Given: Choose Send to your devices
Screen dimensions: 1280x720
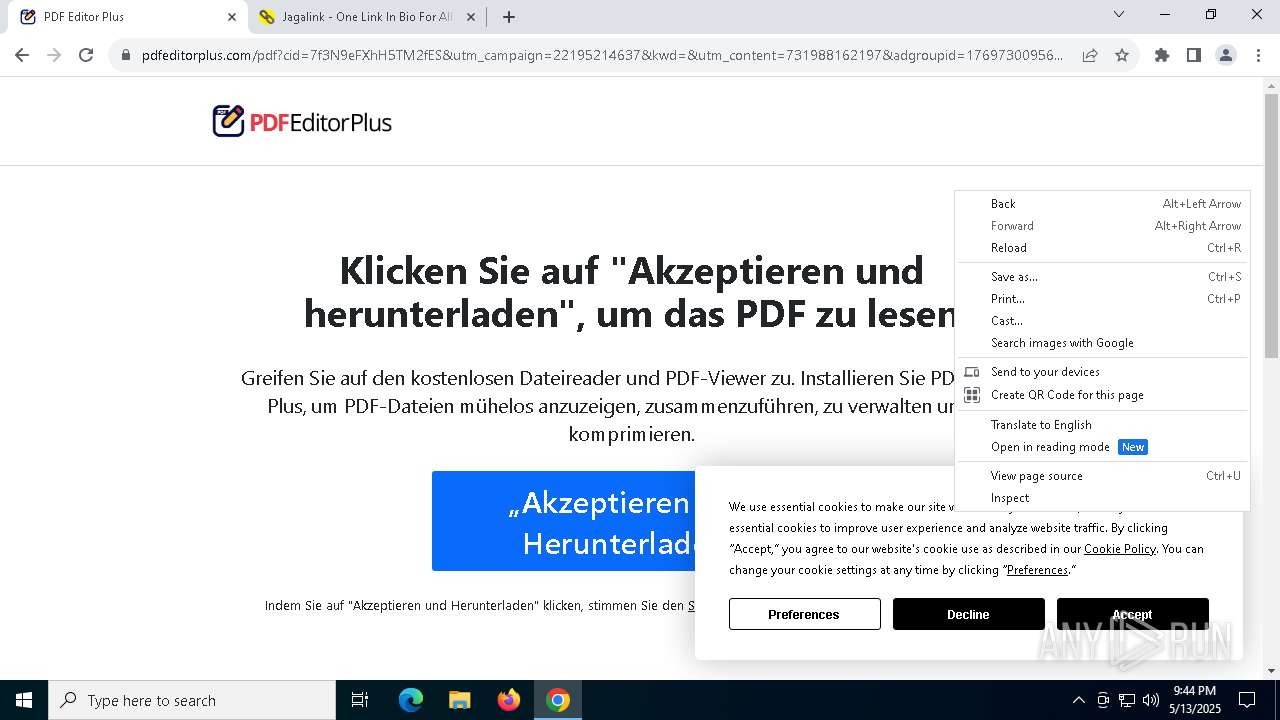Looking at the screenshot, I should [x=1102, y=372].
